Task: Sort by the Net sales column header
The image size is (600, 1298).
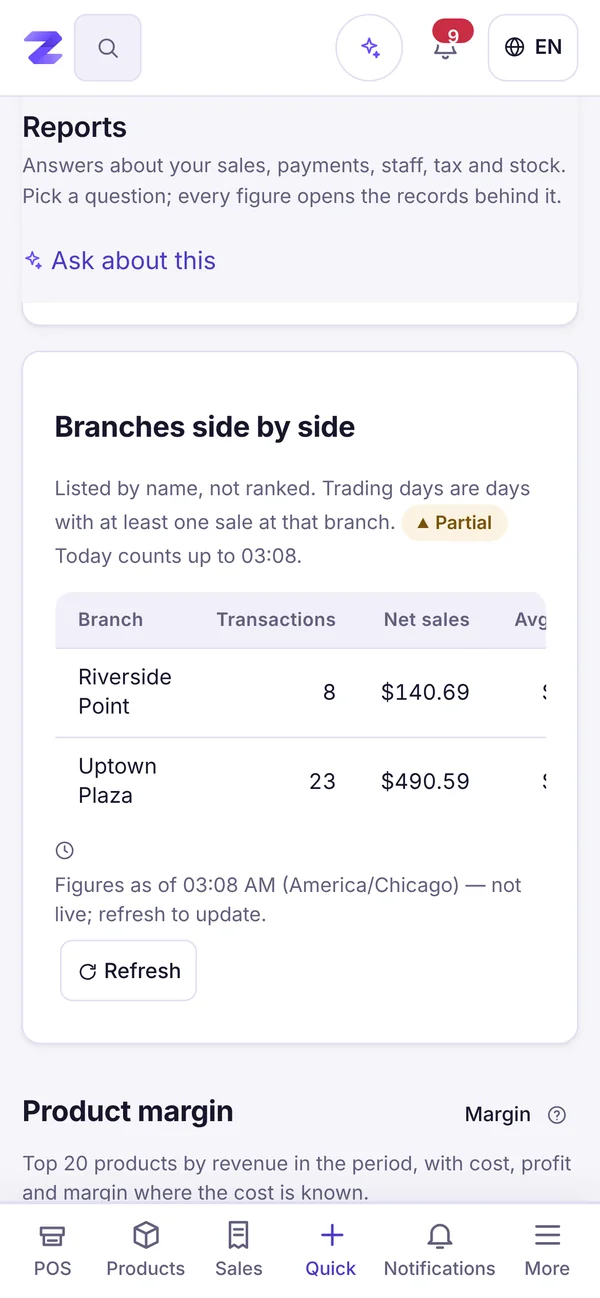Action: [426, 620]
